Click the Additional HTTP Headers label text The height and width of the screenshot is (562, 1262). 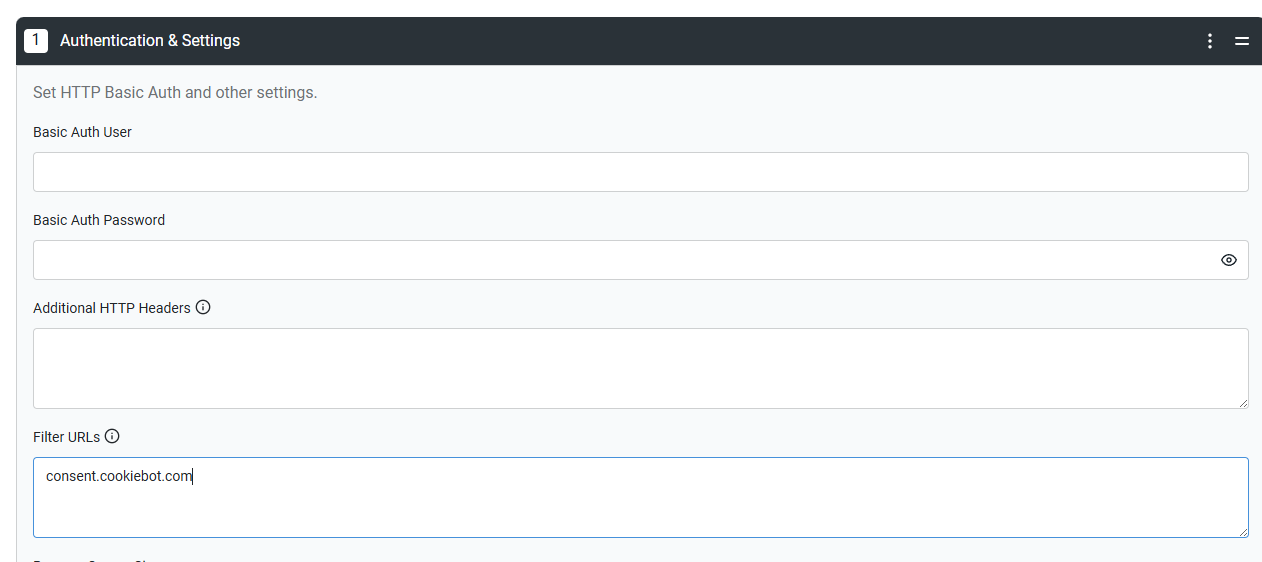[x=112, y=308]
